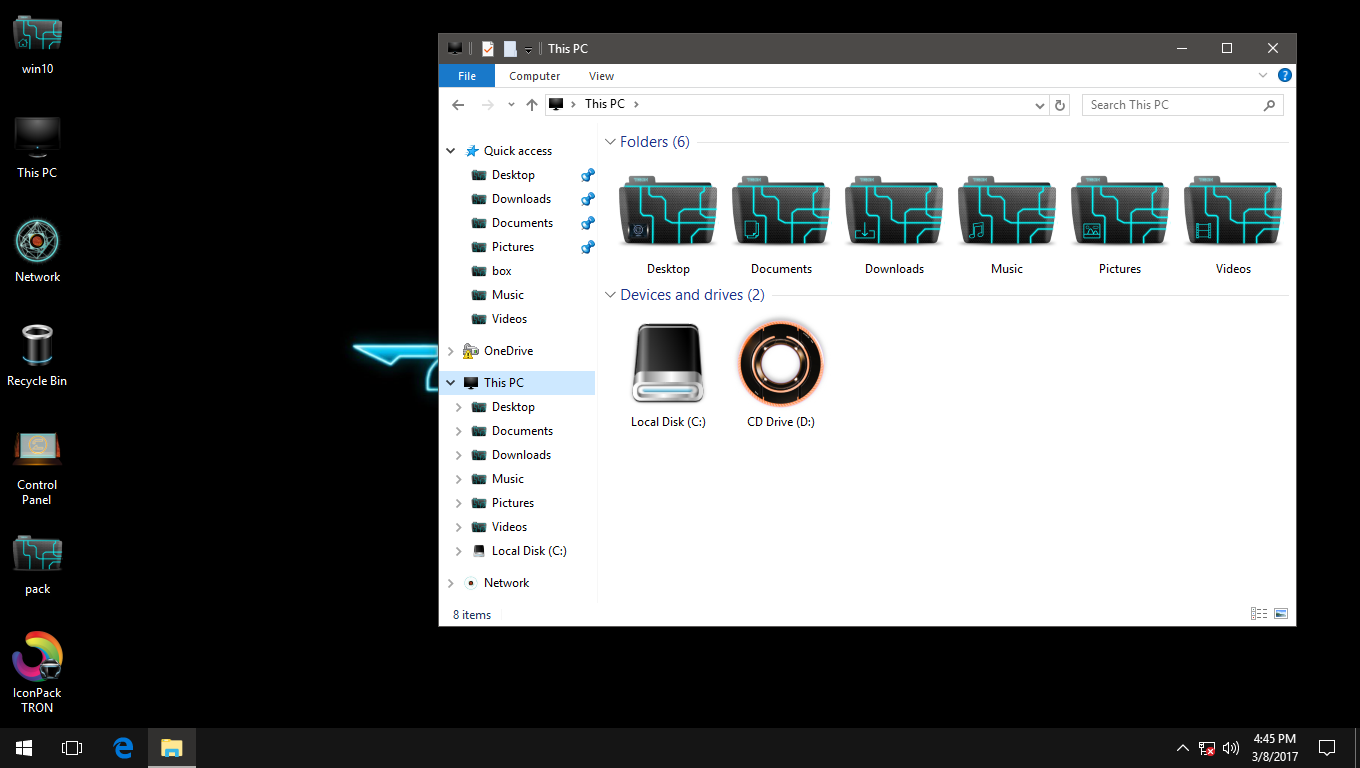This screenshot has height=768, width=1360.
Task: Open the clock and date in the taskbar
Action: pyautogui.click(x=1274, y=748)
